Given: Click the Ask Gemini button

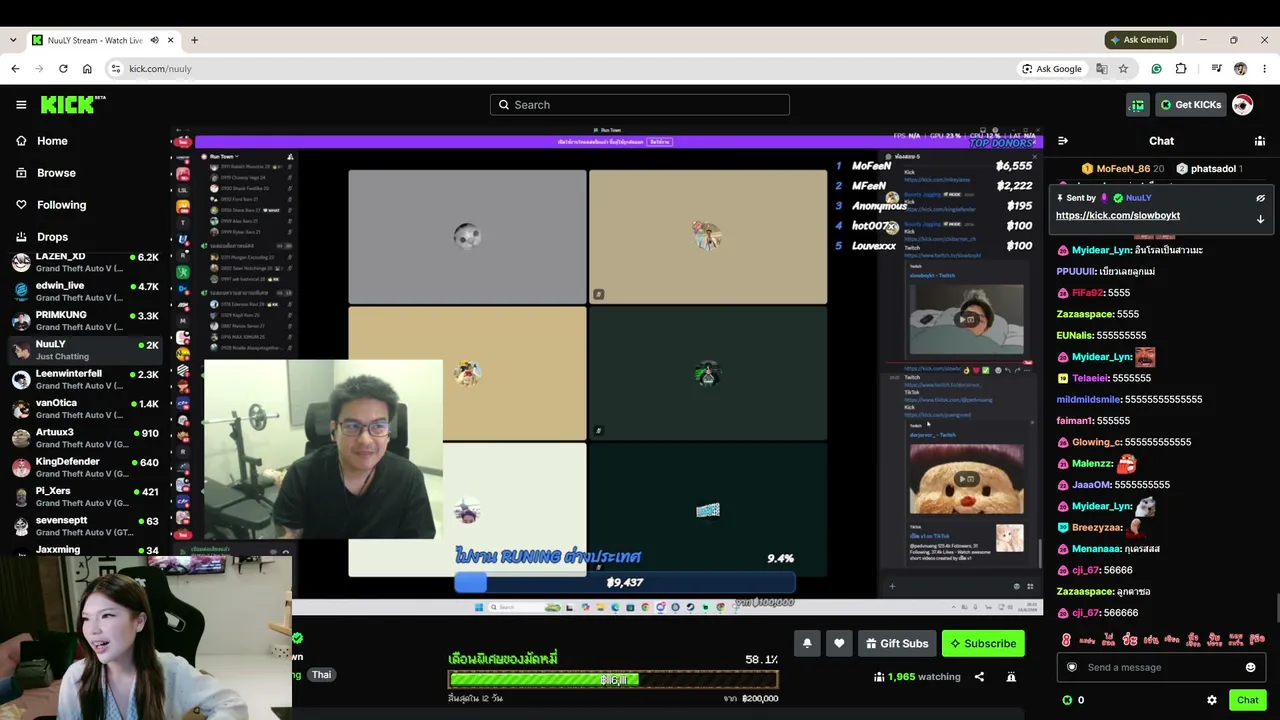Looking at the screenshot, I should tap(1139, 40).
